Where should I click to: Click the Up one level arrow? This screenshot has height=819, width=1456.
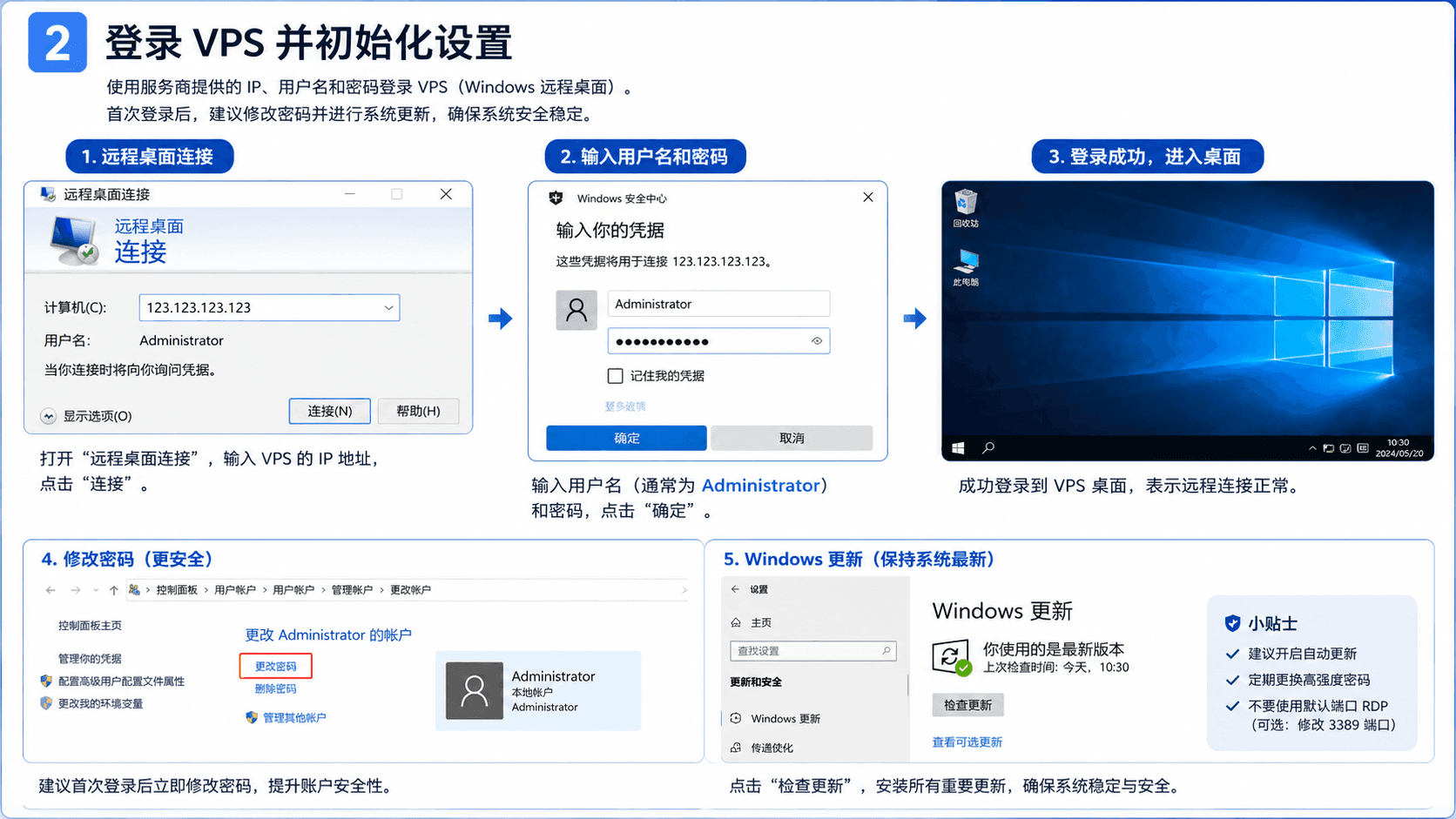[x=114, y=590]
